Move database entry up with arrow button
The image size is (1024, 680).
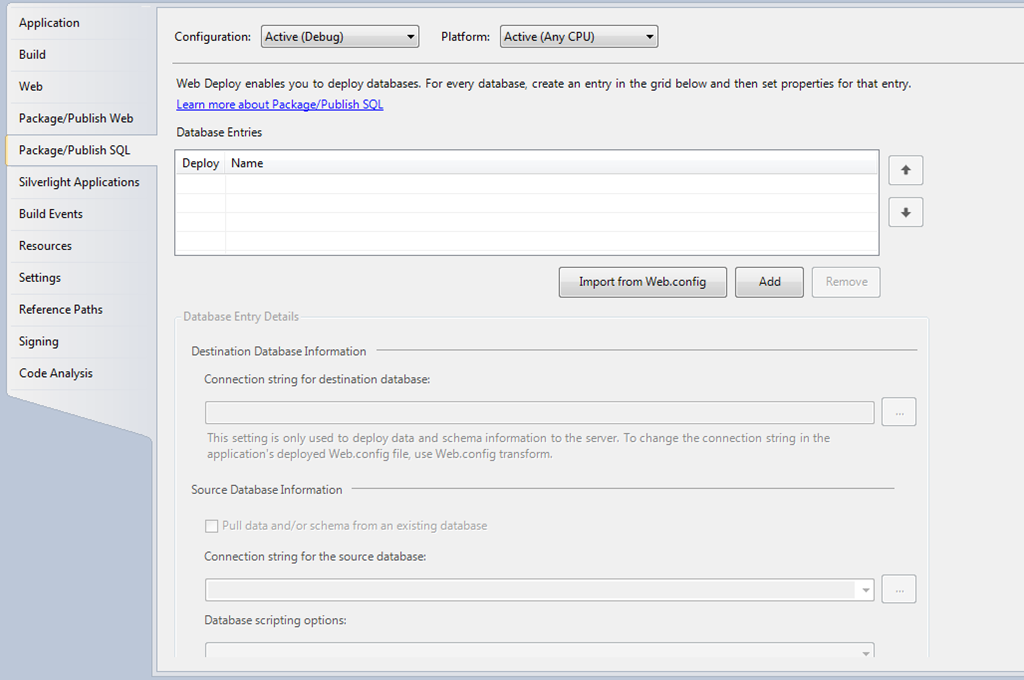tap(905, 170)
